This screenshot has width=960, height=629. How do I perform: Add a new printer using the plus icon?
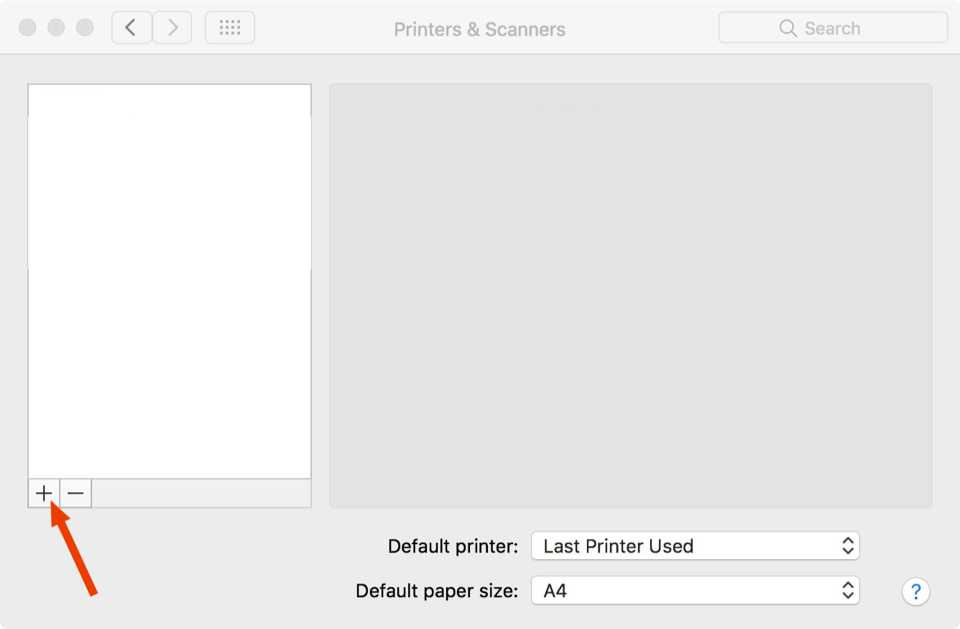44,493
